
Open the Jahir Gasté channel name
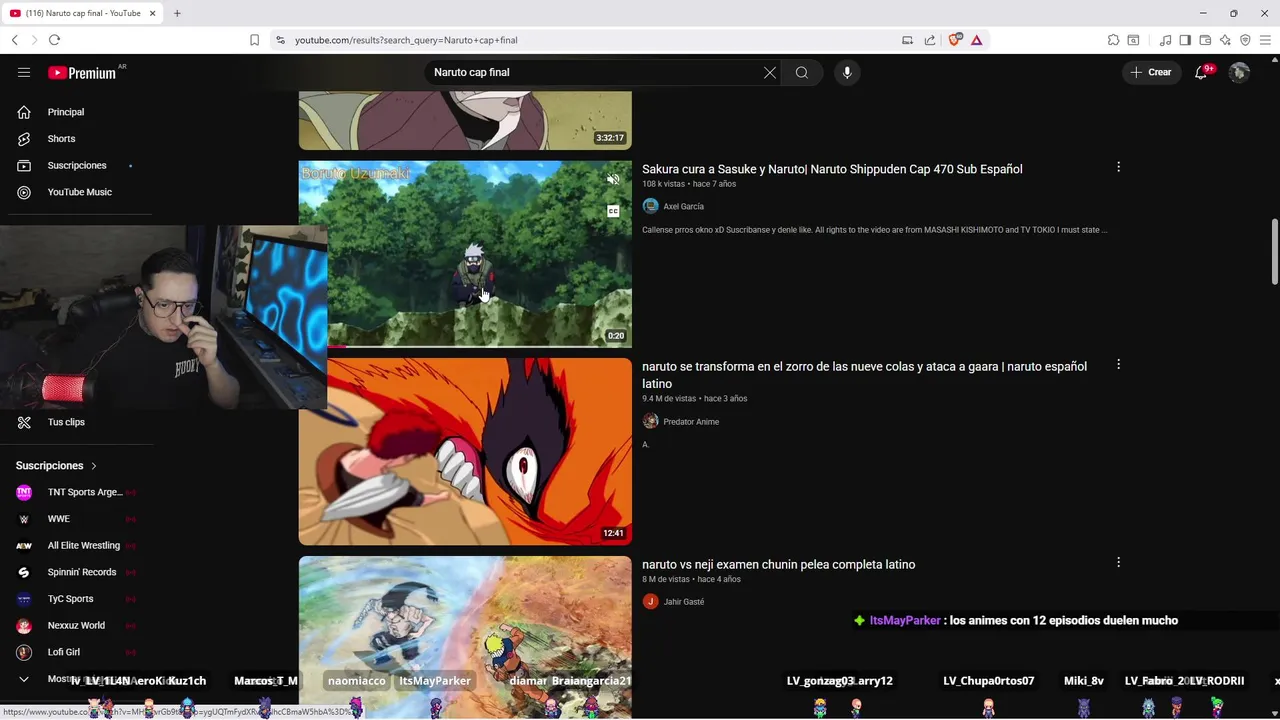[684, 602]
